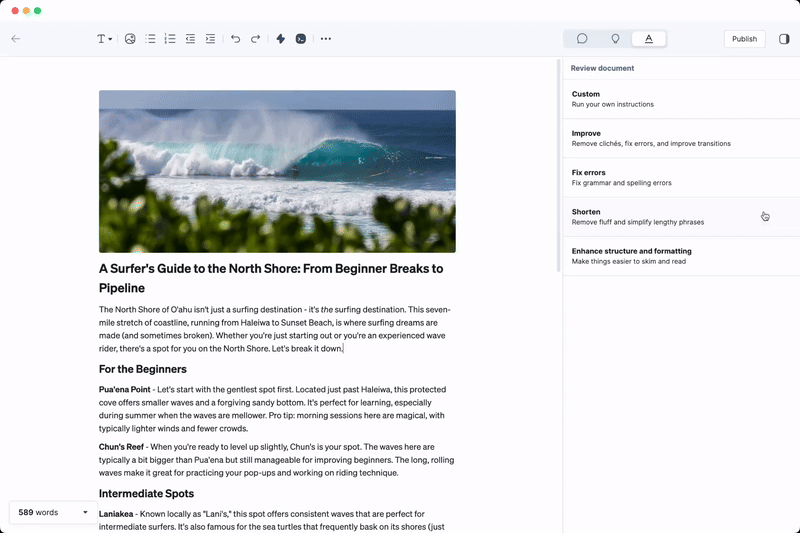
Task: Select Enhance structure and formatting option
Action: pos(681,256)
